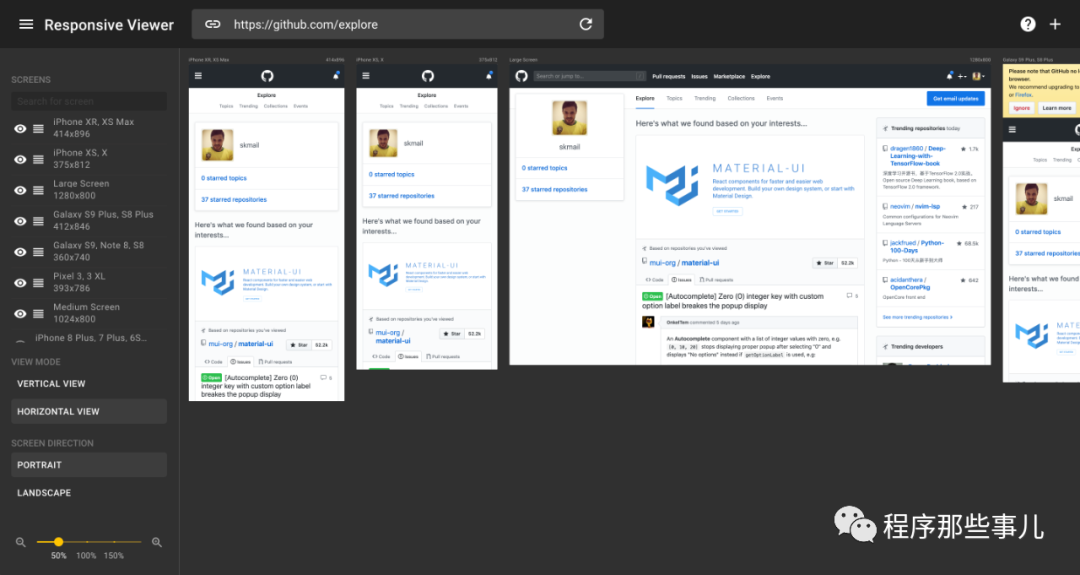Viewport: 1080px width, 575px height.
Task: Click GitHub search box in Large Screen preview
Action: click(590, 76)
